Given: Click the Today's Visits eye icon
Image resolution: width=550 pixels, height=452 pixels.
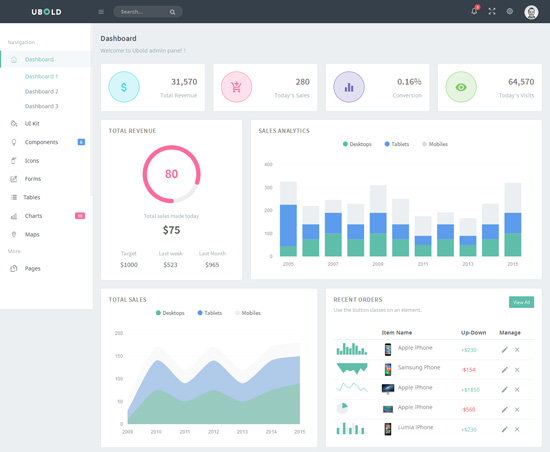Looking at the screenshot, I should tap(461, 87).
